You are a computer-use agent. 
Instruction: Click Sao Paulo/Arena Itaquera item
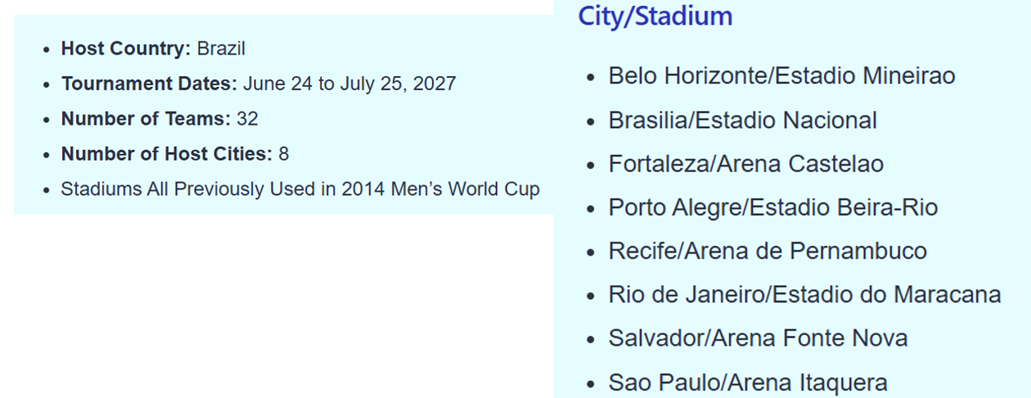(x=748, y=382)
